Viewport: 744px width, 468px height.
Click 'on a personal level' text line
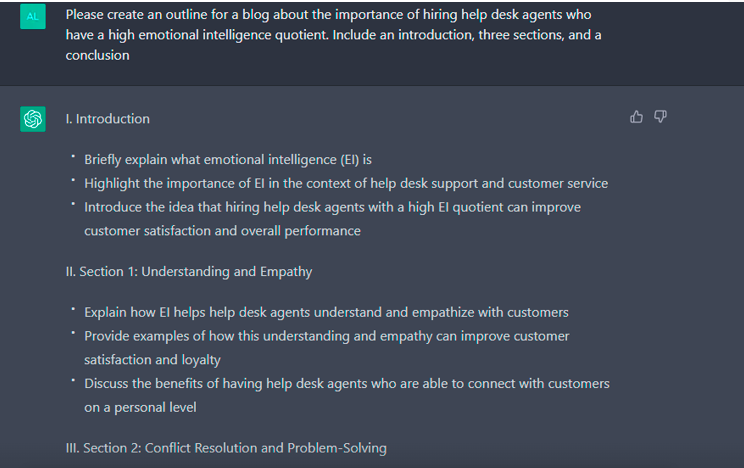pos(140,407)
